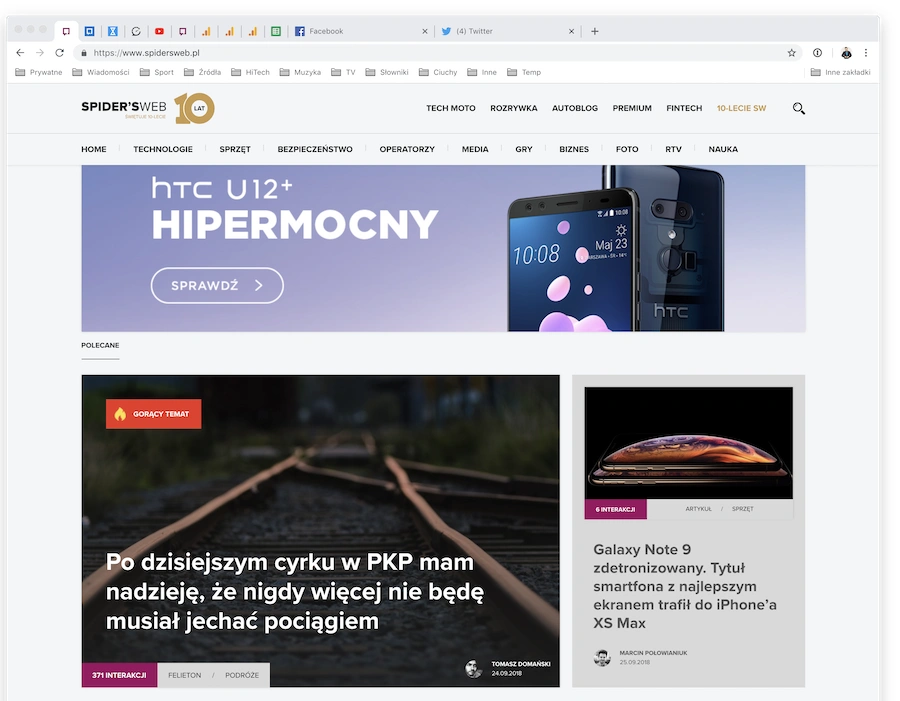Image resolution: width=900 pixels, height=701 pixels.
Task: Open the Źródła bookmarks folder
Action: (203, 72)
